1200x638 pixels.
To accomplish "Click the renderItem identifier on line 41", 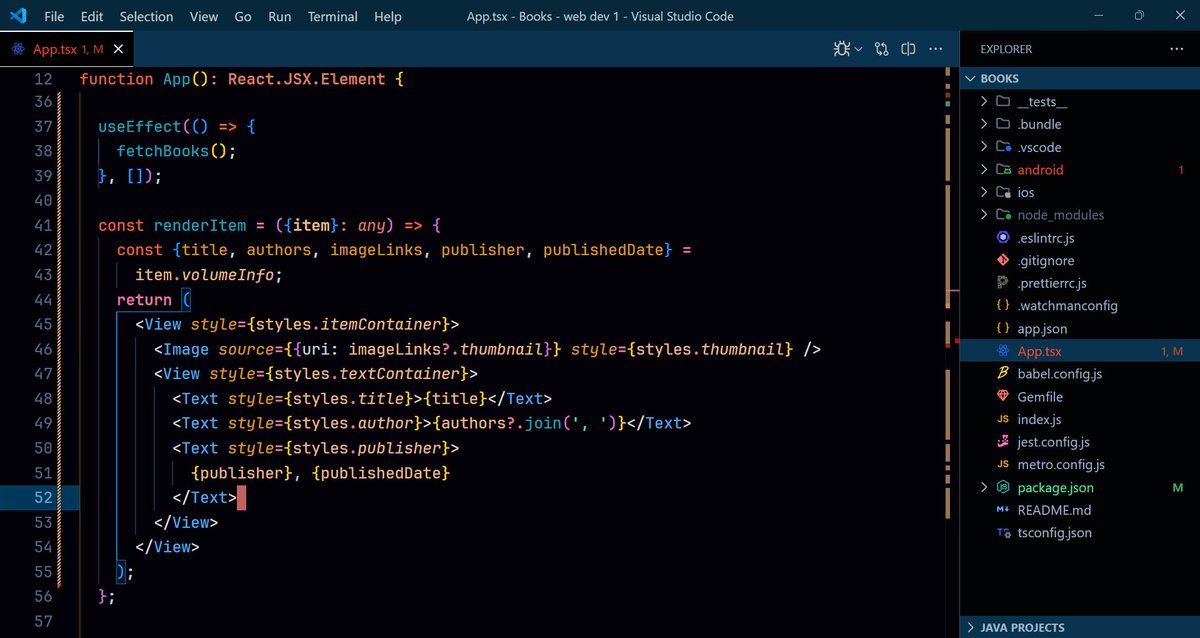I will click(x=200, y=226).
